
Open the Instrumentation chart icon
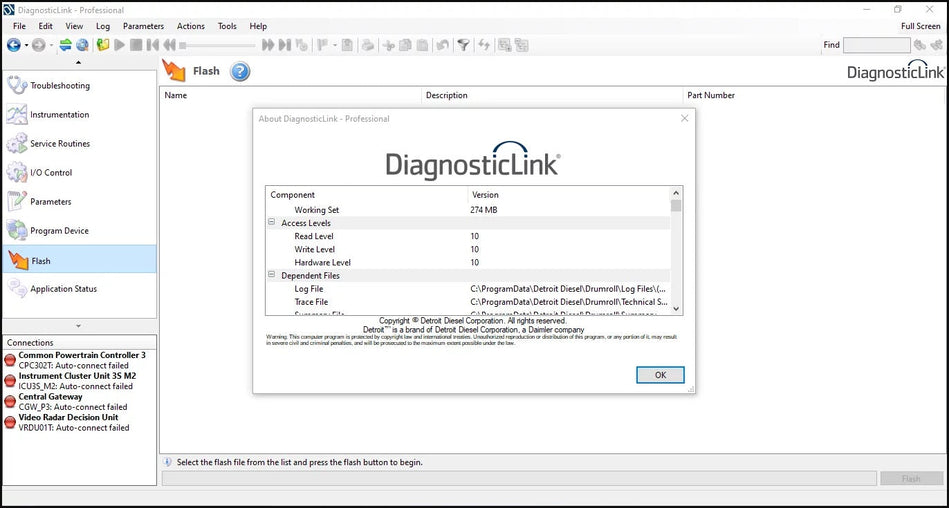tap(17, 115)
